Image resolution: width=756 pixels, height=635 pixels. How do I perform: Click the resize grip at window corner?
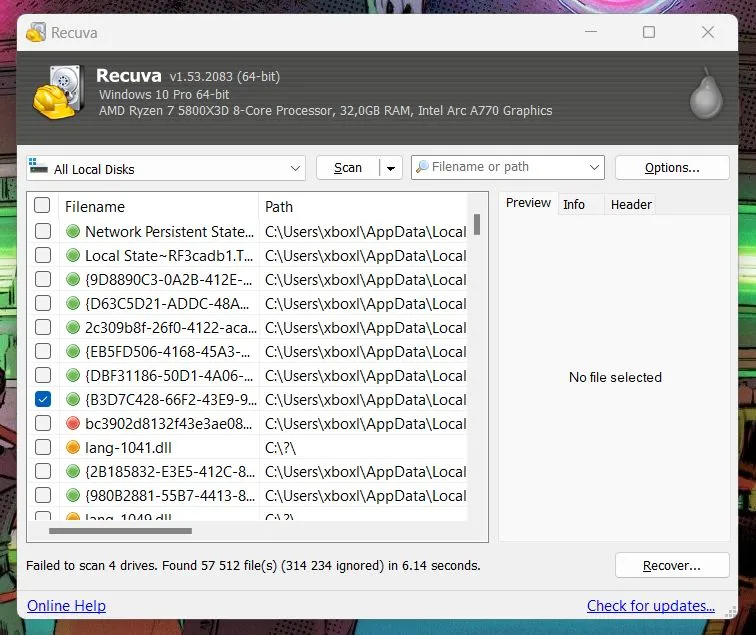730,612
